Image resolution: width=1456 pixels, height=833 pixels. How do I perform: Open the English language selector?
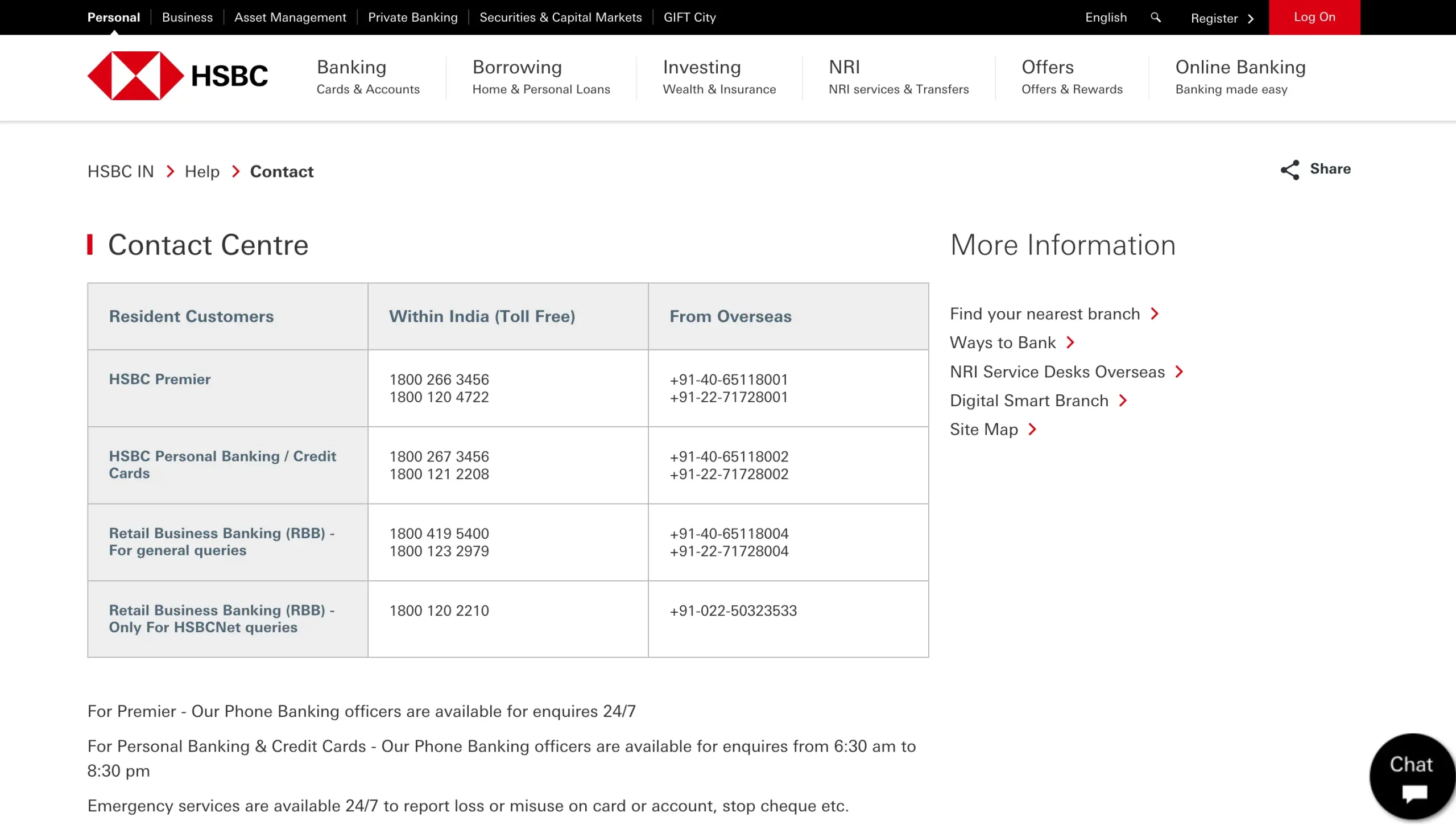click(1105, 17)
